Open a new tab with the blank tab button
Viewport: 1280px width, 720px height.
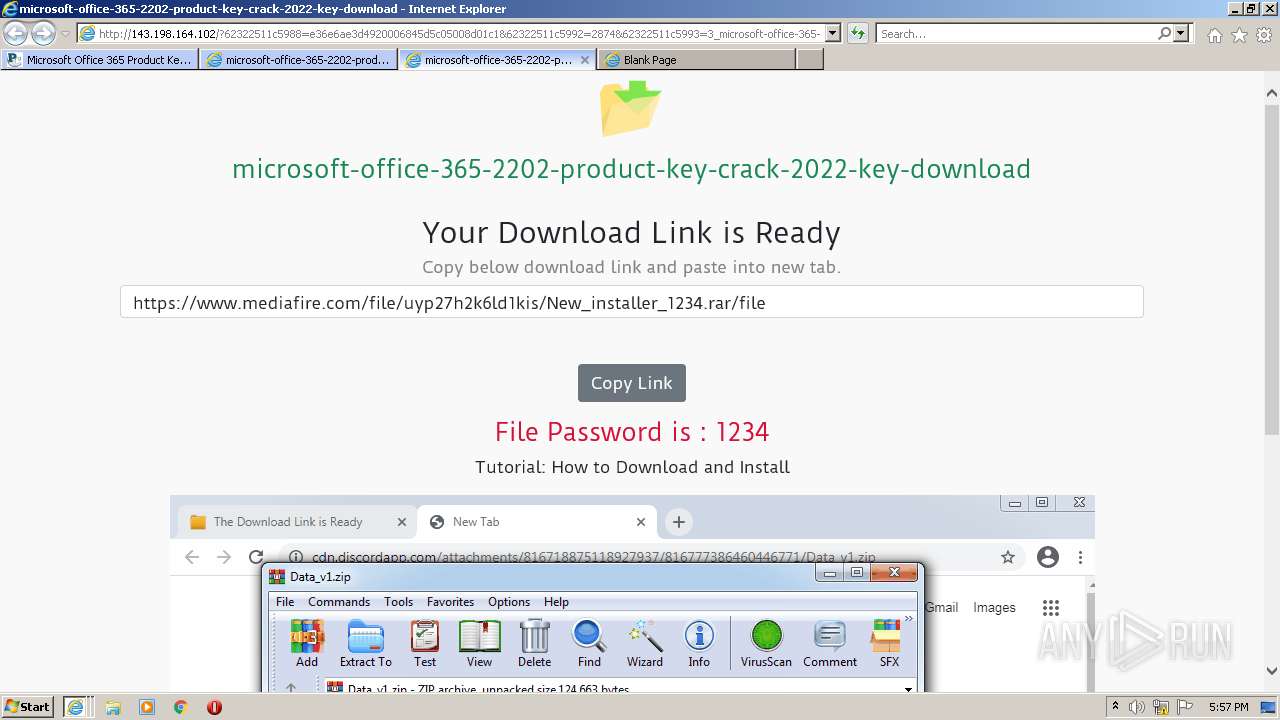point(810,60)
